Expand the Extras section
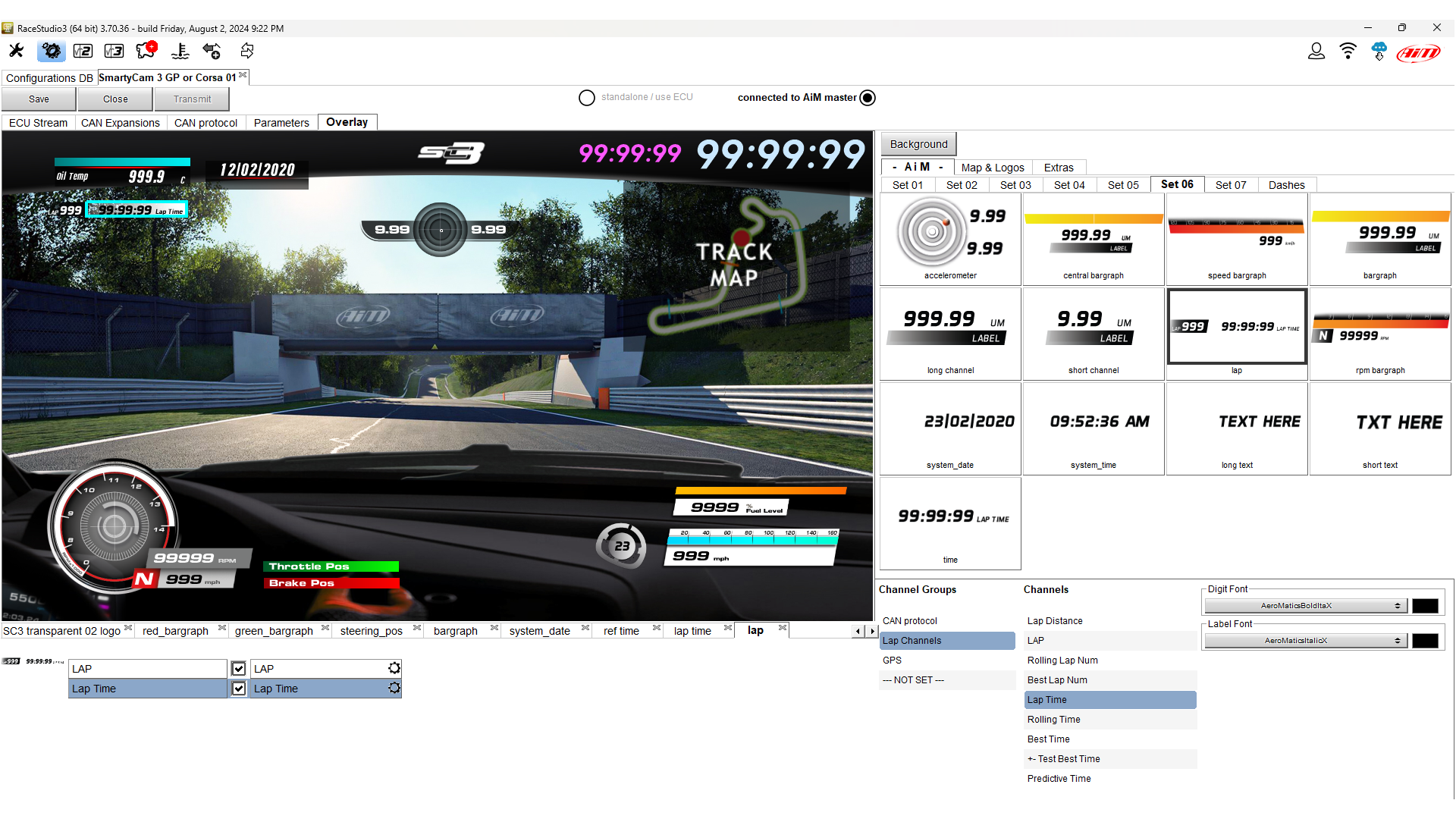This screenshot has width=1456, height=819. coord(1059,167)
